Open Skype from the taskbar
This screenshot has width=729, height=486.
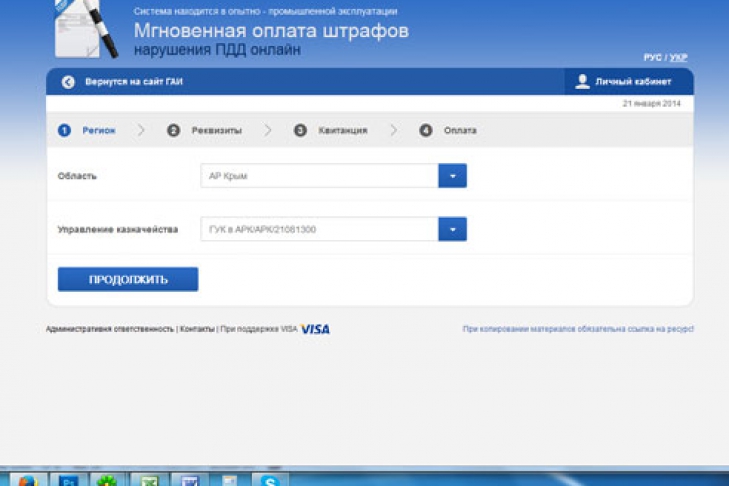pos(269,480)
